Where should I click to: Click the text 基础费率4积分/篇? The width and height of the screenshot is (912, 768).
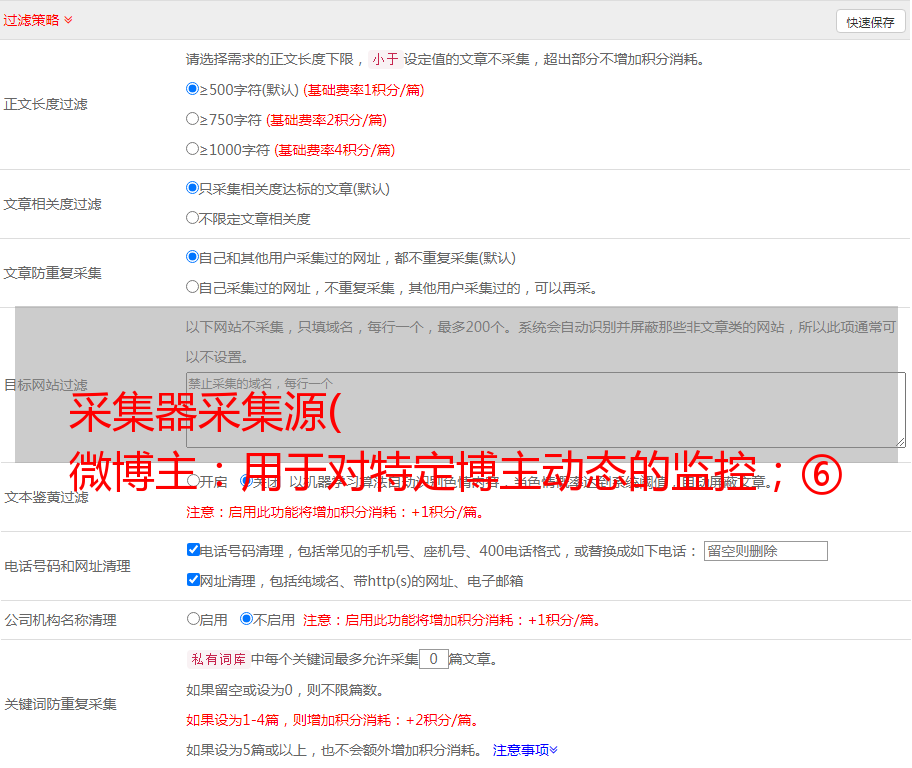(x=334, y=150)
